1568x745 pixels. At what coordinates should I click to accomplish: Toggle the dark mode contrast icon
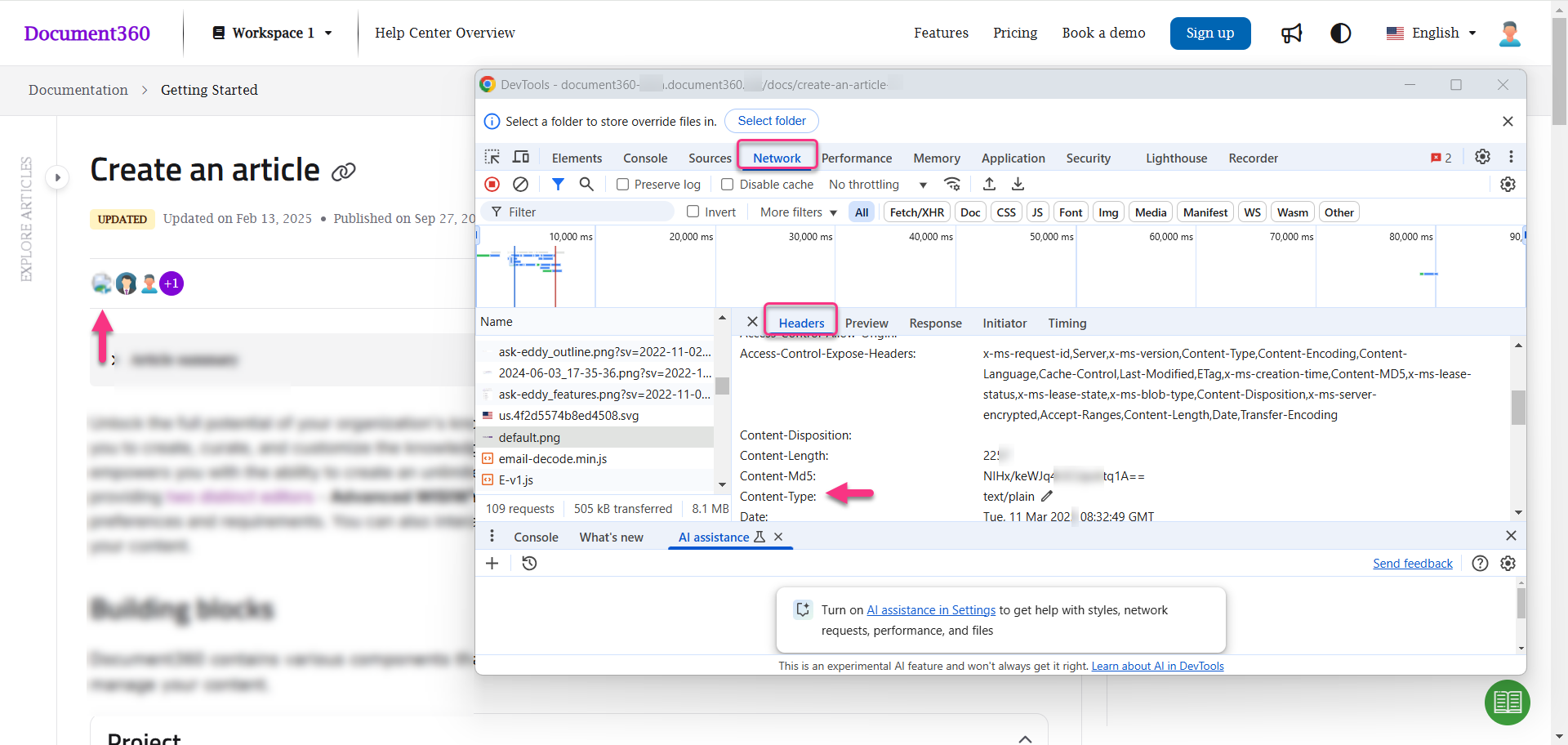pos(1341,33)
